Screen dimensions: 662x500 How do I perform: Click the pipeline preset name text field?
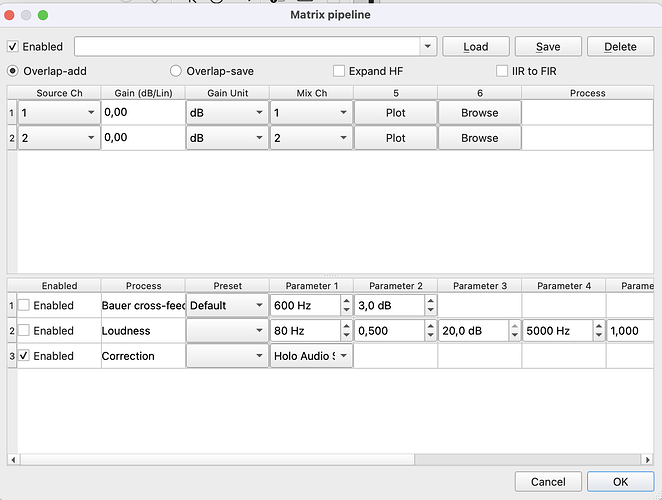(247, 46)
